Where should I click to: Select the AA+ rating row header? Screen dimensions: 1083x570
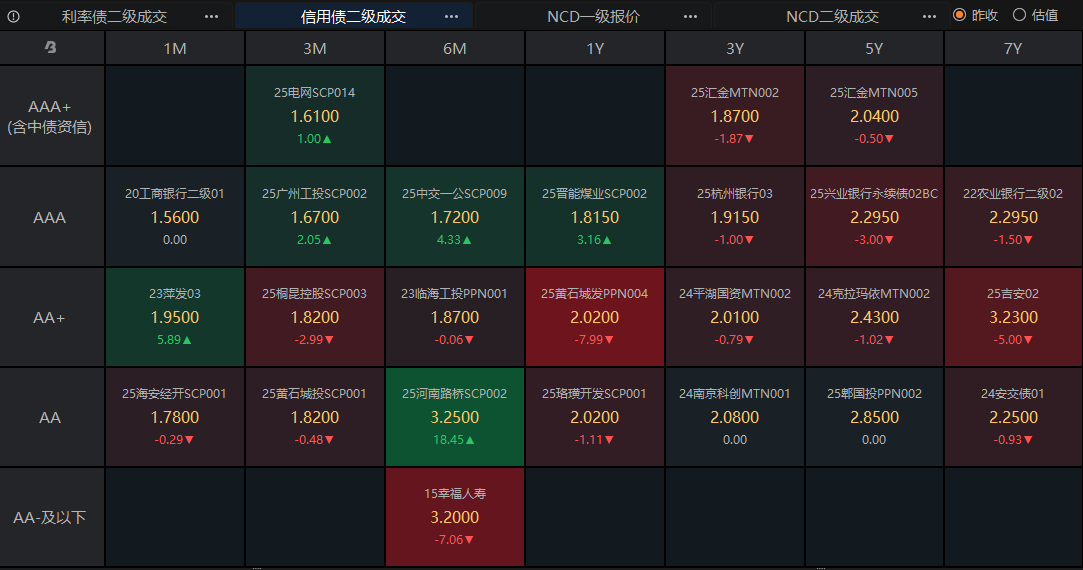pyautogui.click(x=52, y=317)
